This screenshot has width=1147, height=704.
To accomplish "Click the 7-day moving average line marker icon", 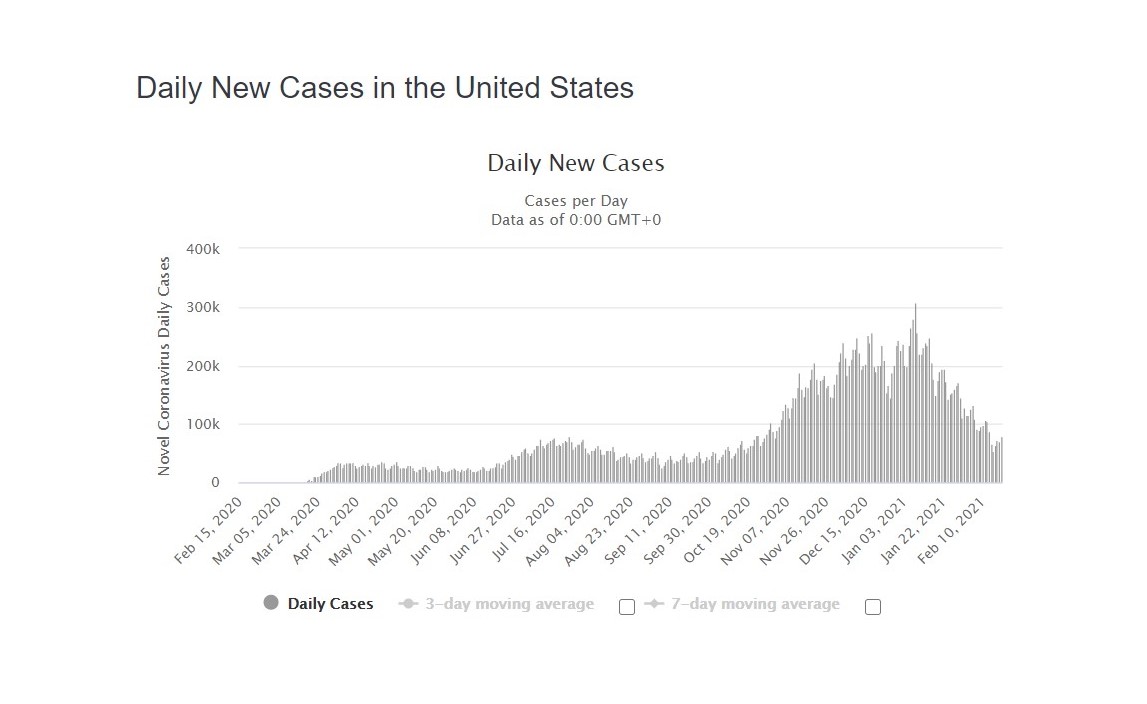I will (654, 604).
